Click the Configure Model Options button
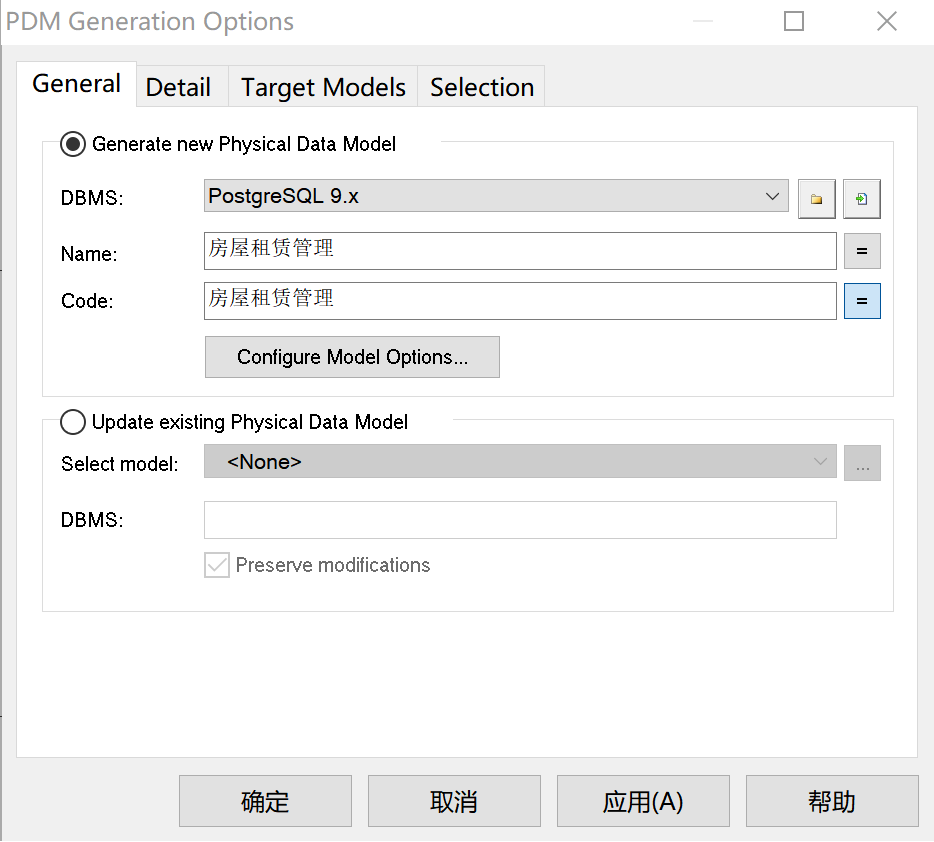Image resolution: width=934 pixels, height=842 pixels. tap(352, 357)
